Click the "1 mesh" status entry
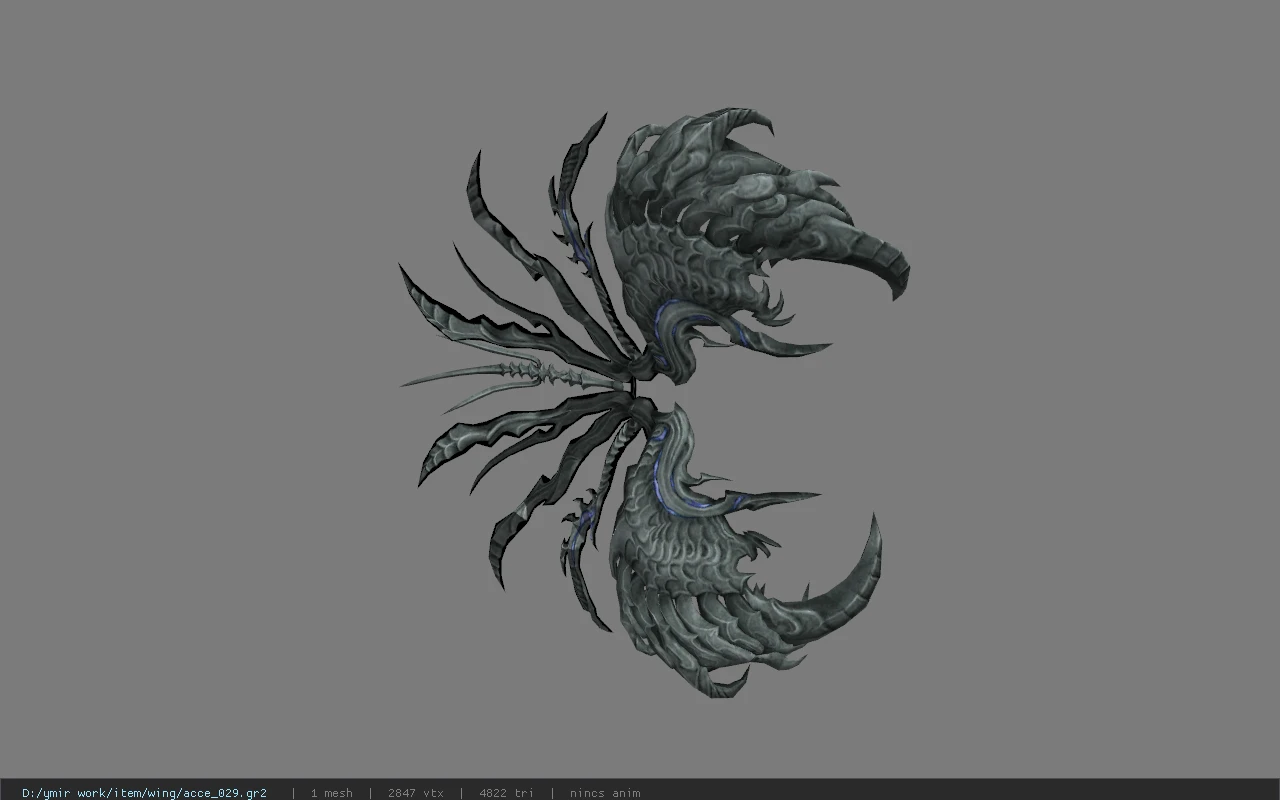1280x800 pixels. (x=331, y=793)
